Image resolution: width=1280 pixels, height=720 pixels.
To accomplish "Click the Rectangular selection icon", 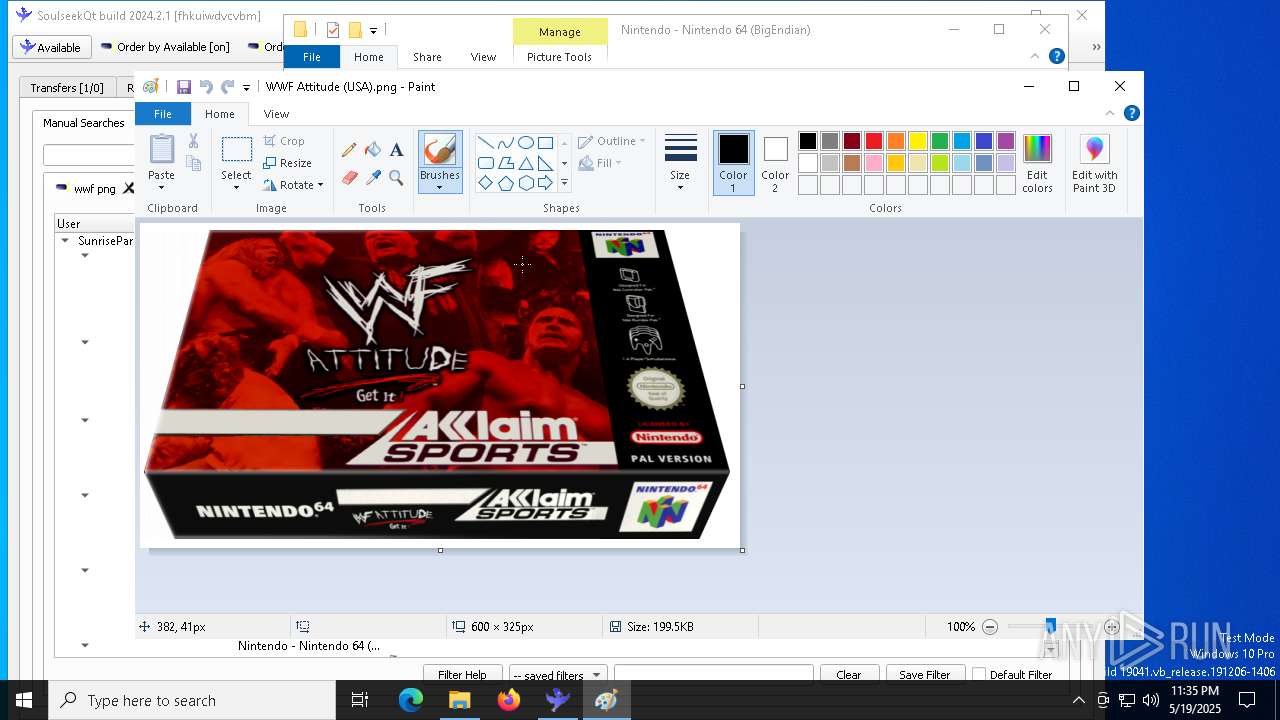I will 236,150.
